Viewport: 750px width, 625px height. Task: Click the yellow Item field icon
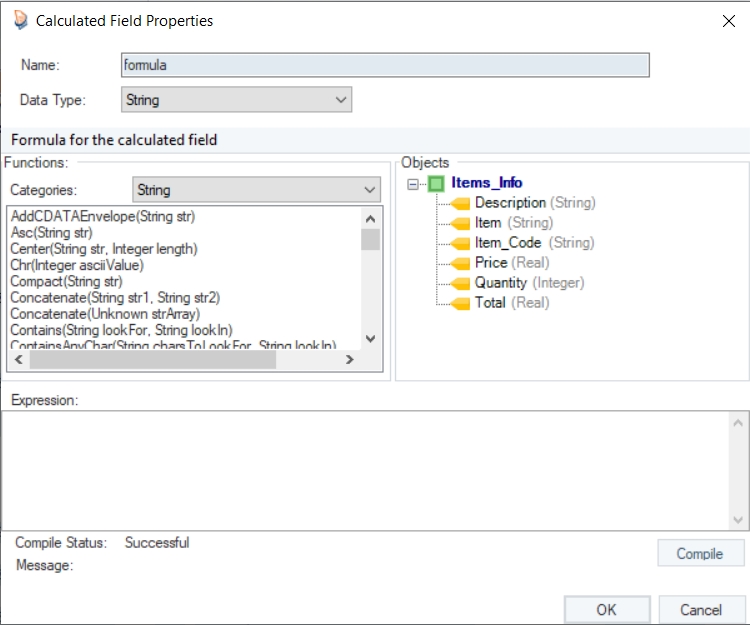click(x=460, y=223)
